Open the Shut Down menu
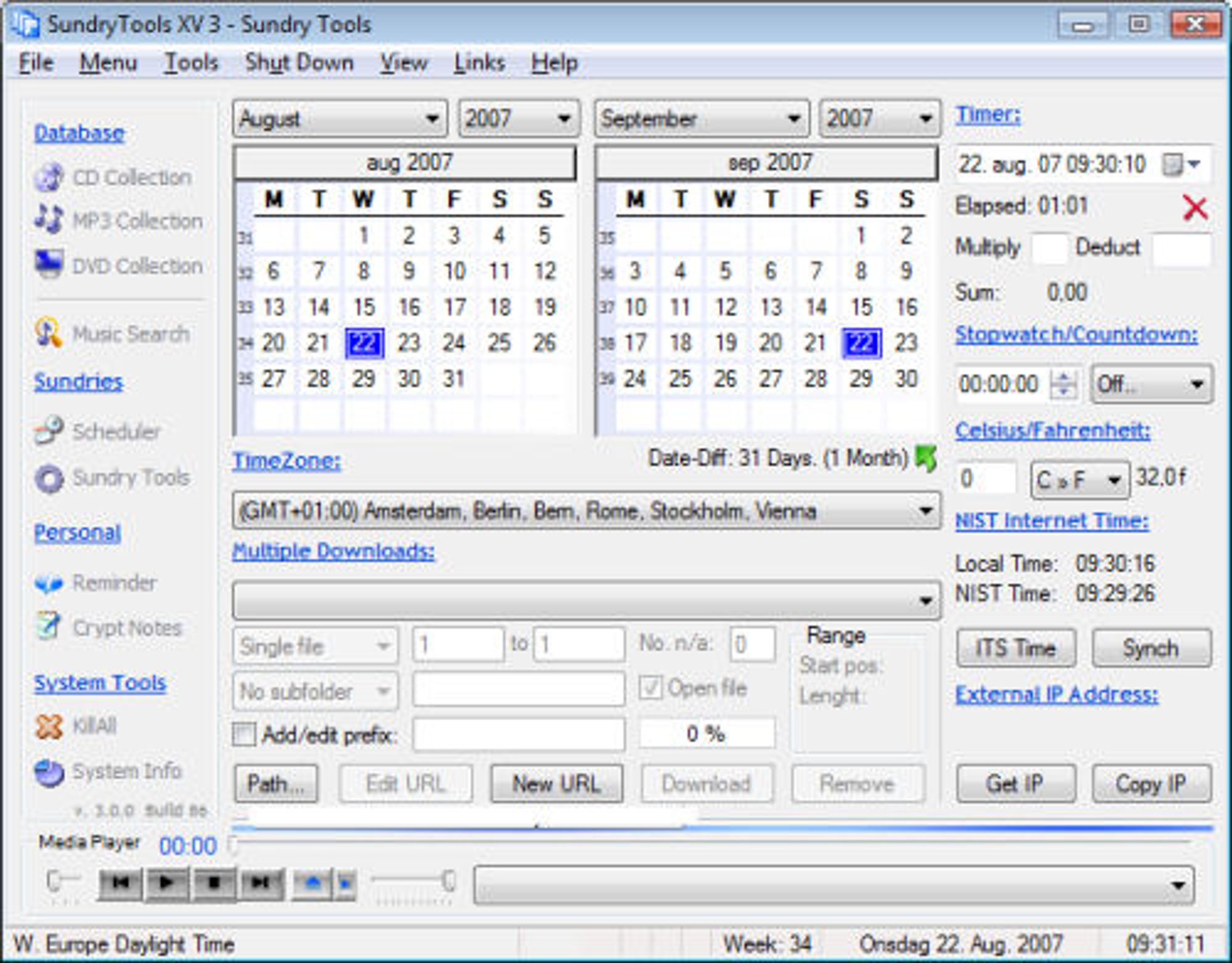 299,62
